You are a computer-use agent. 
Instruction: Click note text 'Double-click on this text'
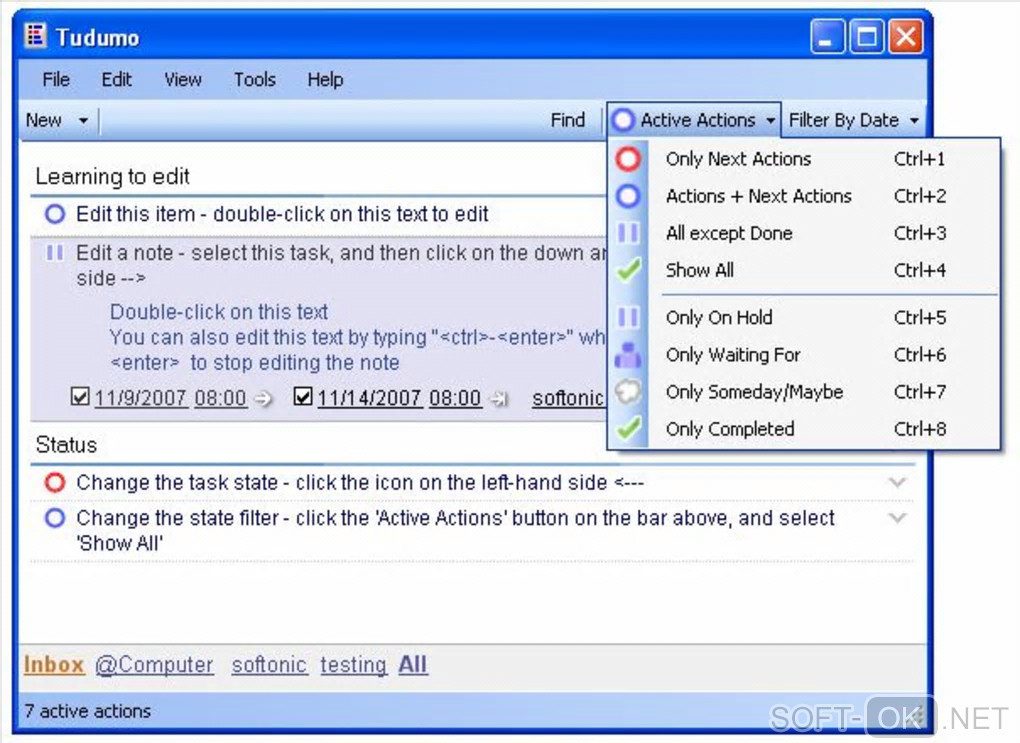(x=219, y=312)
